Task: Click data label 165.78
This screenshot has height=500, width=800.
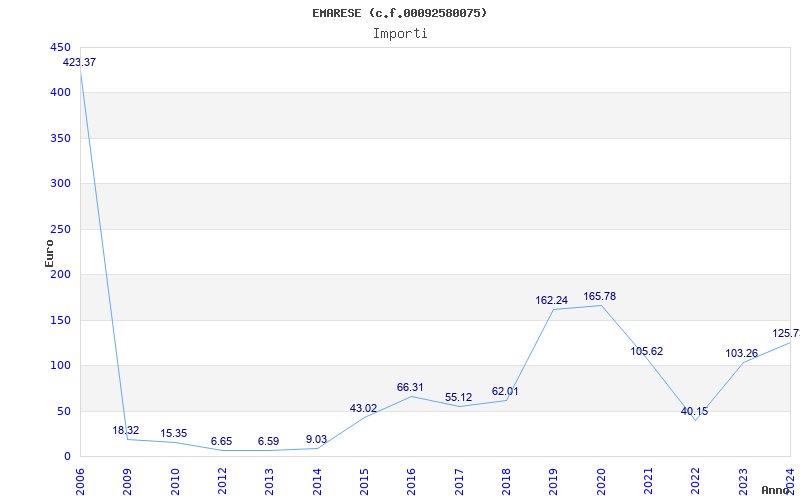Action: pyautogui.click(x=599, y=296)
